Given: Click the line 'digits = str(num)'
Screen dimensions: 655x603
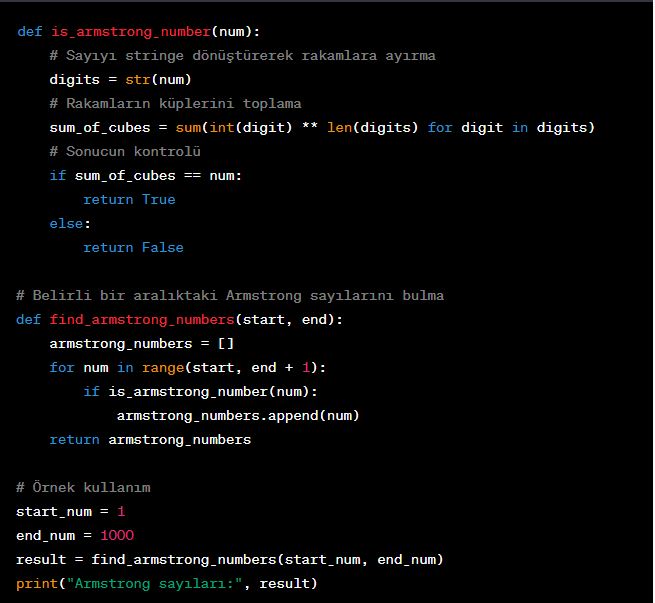Looking at the screenshot, I should (120, 79).
